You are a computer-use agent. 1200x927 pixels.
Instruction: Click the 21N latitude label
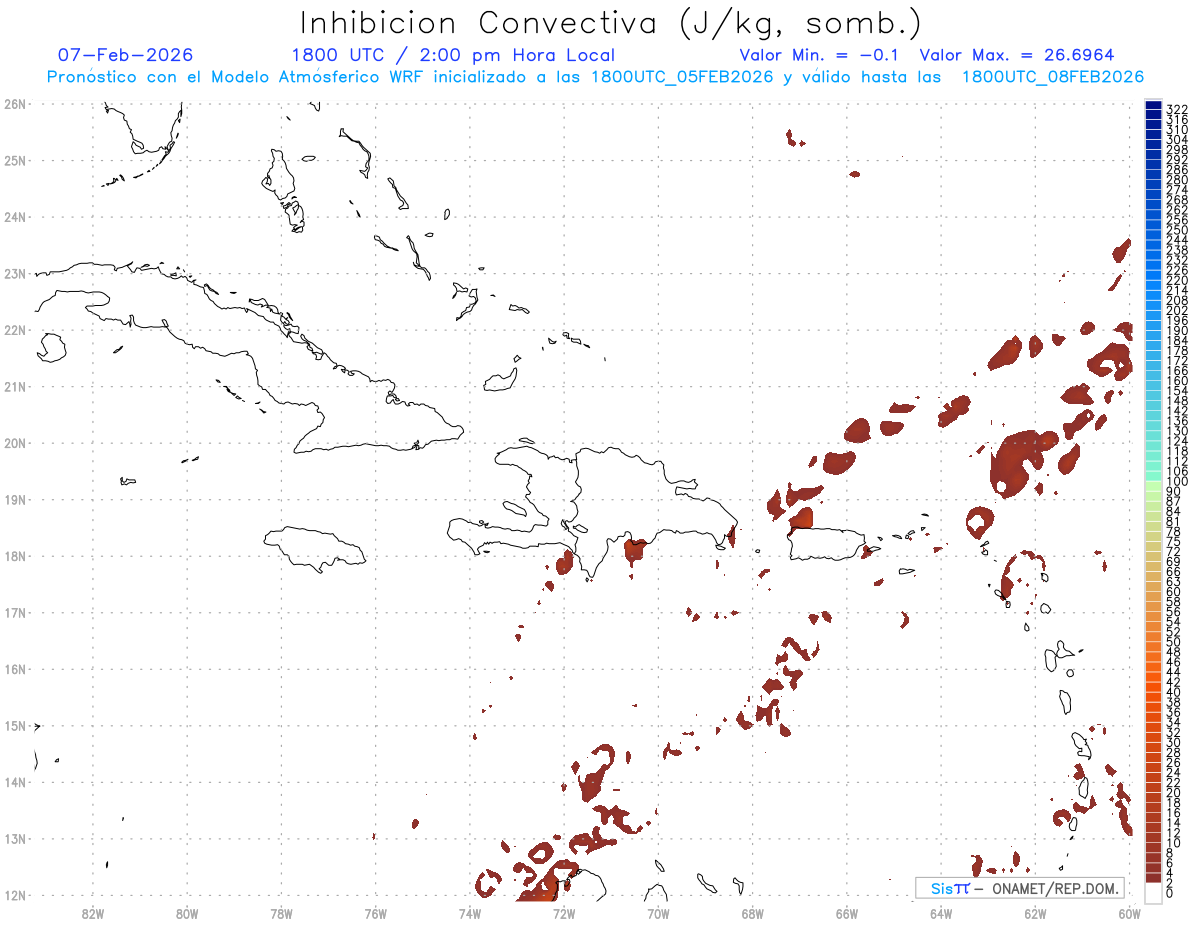click(x=14, y=386)
